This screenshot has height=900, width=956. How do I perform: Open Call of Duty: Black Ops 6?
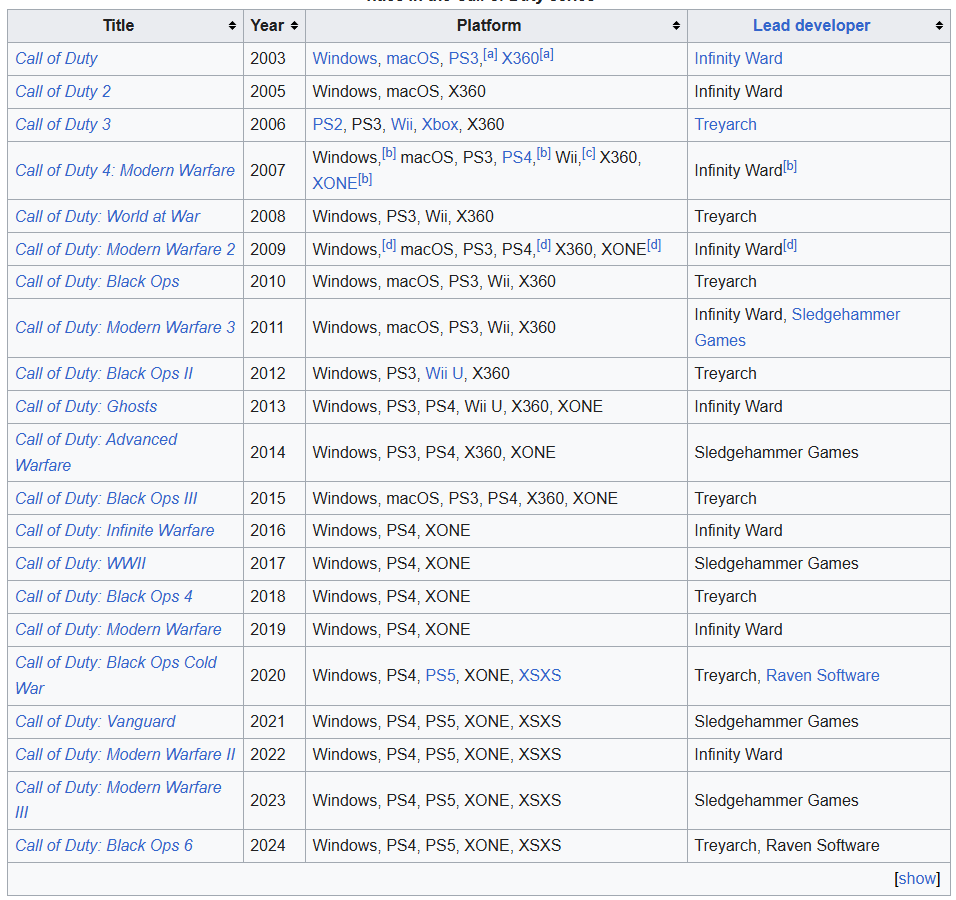[x=104, y=846]
